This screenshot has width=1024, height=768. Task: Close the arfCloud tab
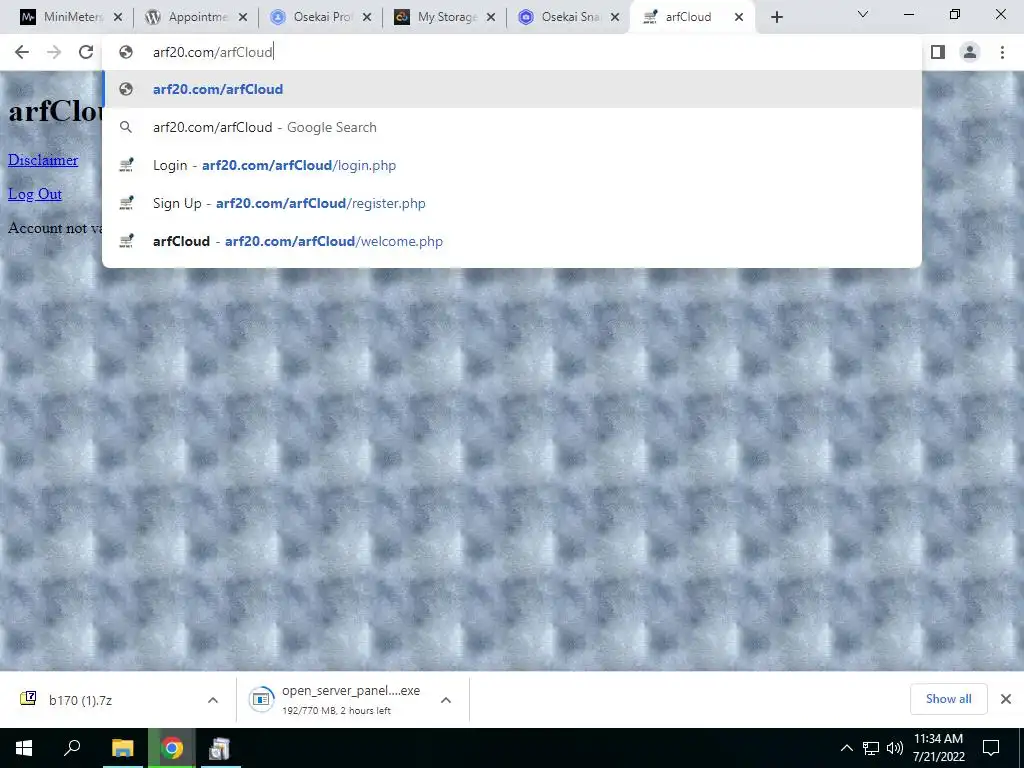point(739,17)
